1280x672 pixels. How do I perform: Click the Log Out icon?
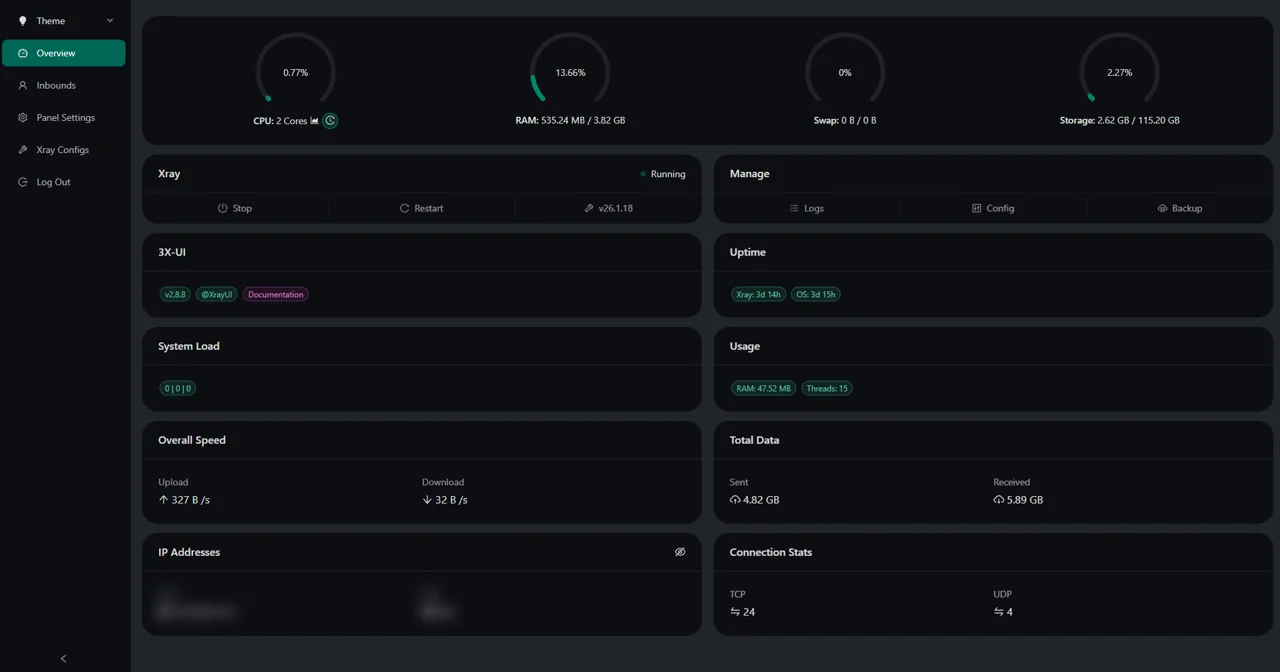click(x=23, y=182)
